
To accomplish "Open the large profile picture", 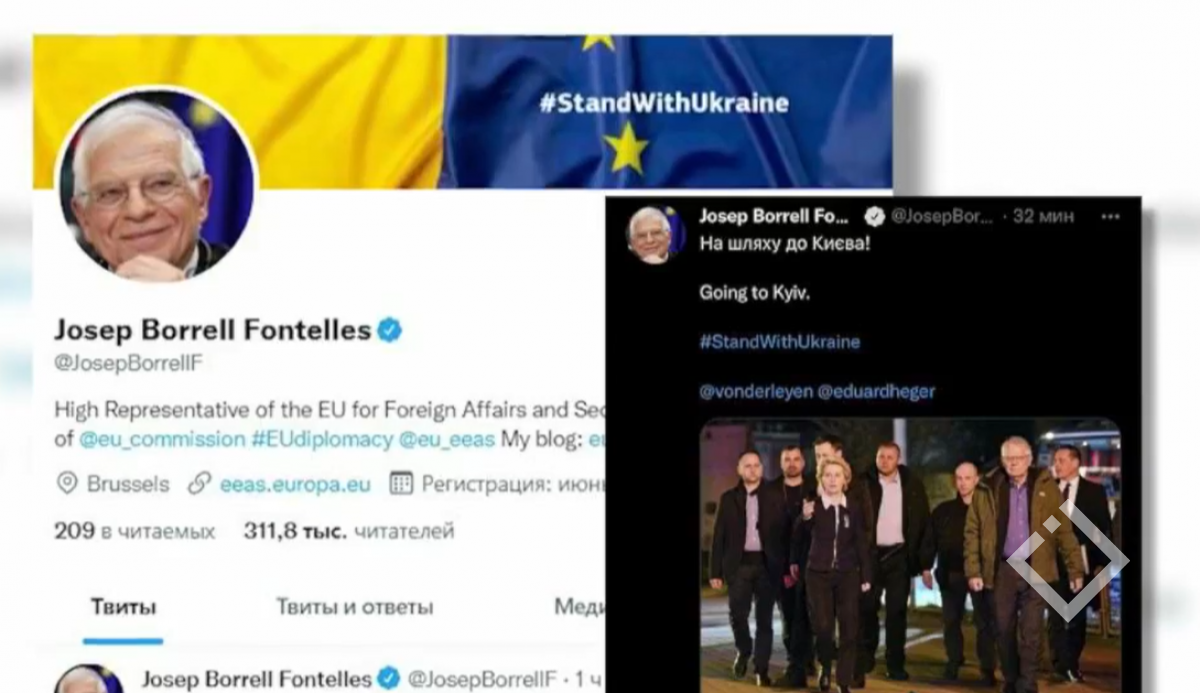I will click(x=155, y=185).
